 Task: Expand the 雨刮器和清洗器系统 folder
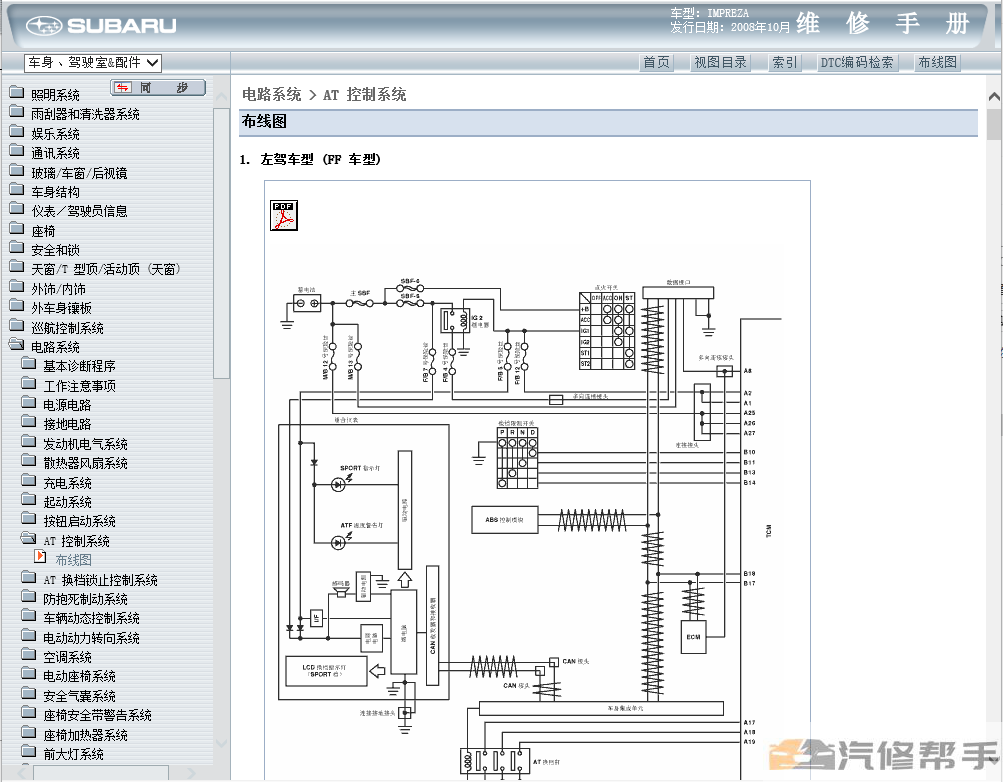click(17, 112)
